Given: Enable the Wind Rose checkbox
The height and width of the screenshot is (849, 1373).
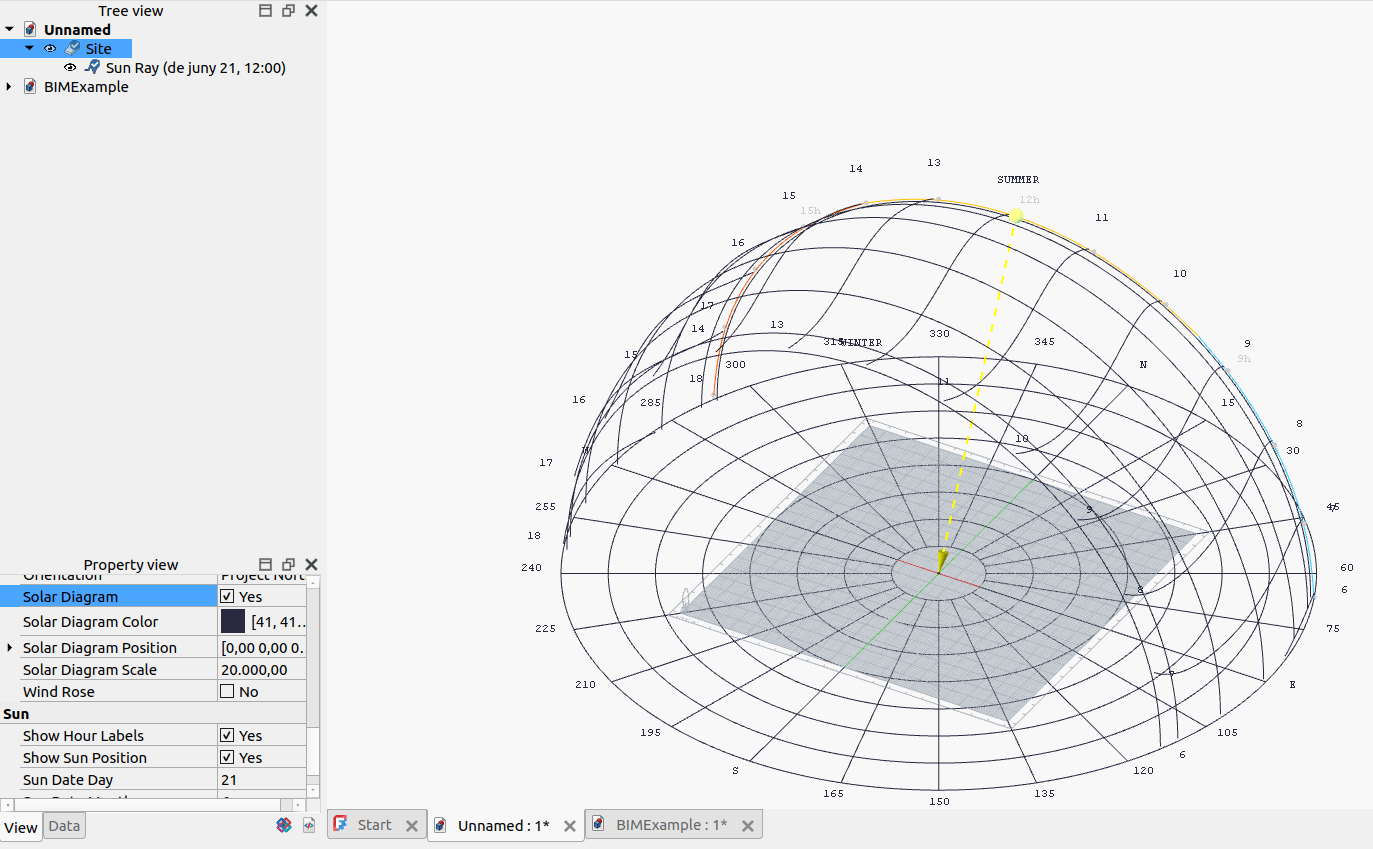Looking at the screenshot, I should tap(227, 692).
